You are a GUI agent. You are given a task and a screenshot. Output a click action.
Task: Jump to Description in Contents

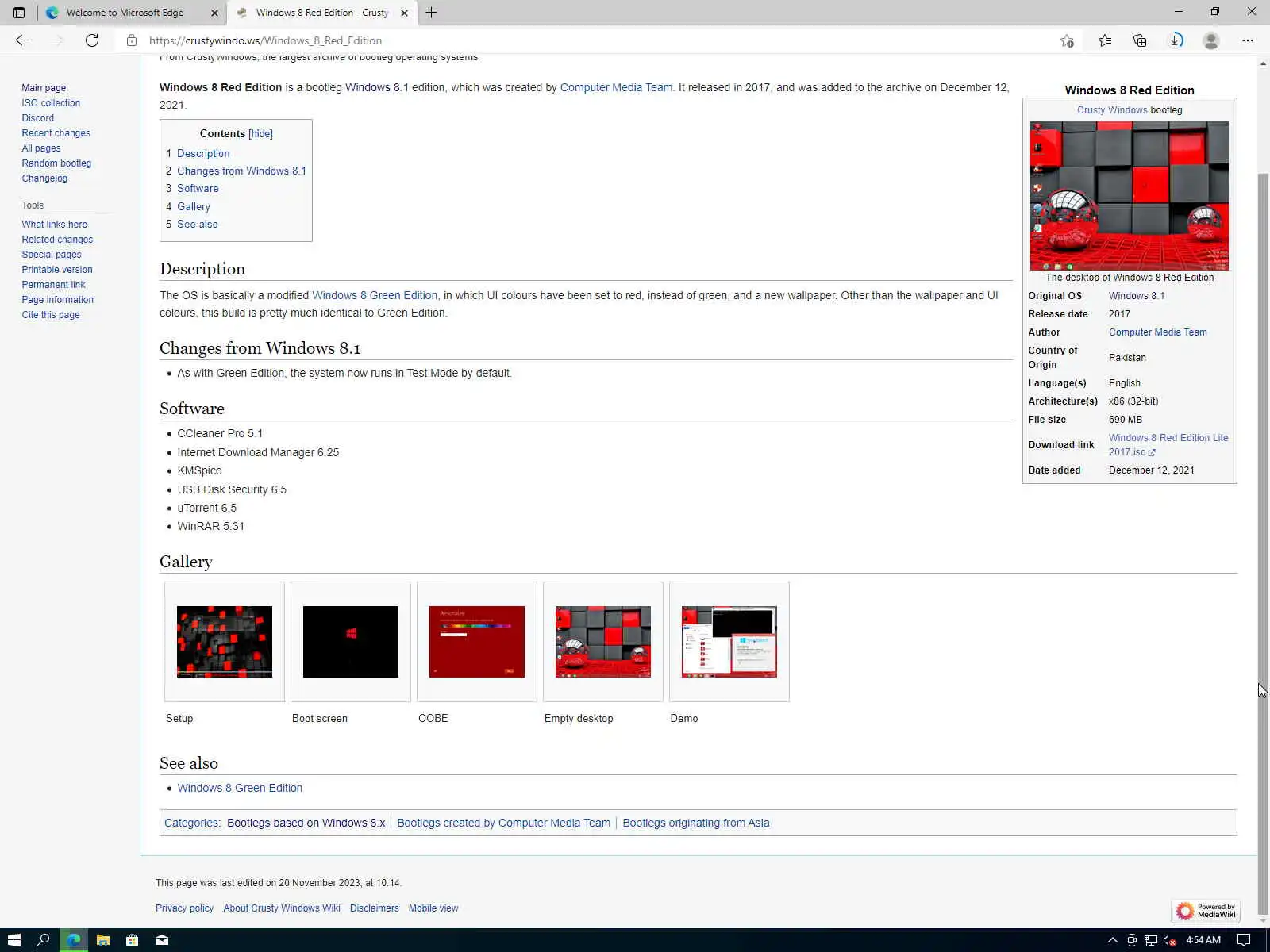(203, 154)
